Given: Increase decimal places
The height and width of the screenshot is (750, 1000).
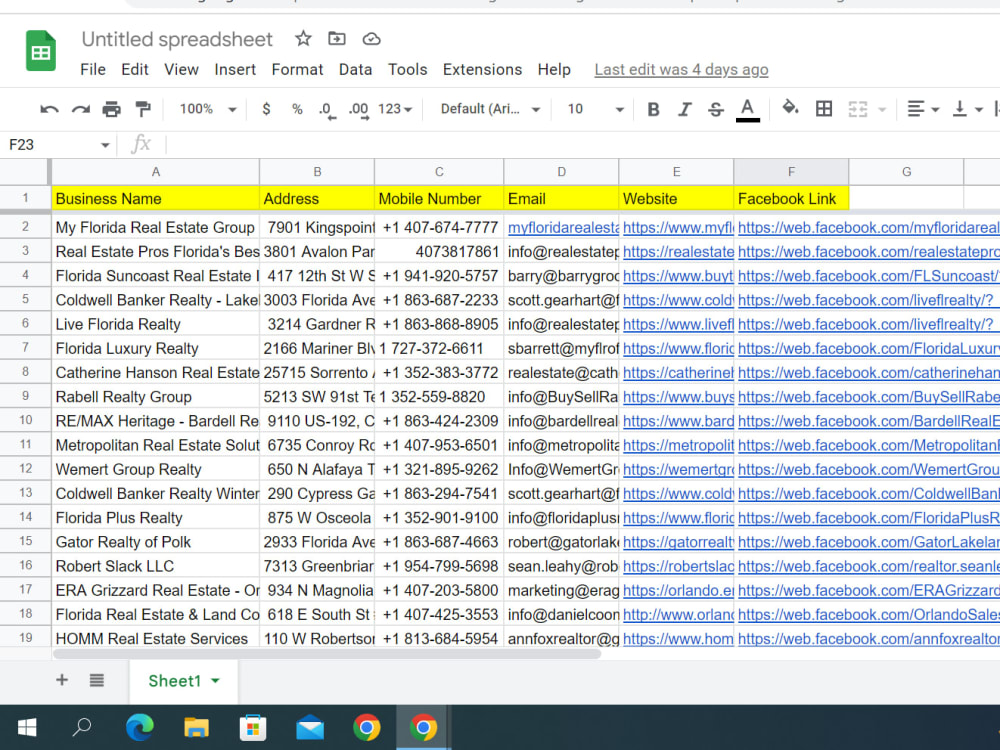Looking at the screenshot, I should click(358, 110).
